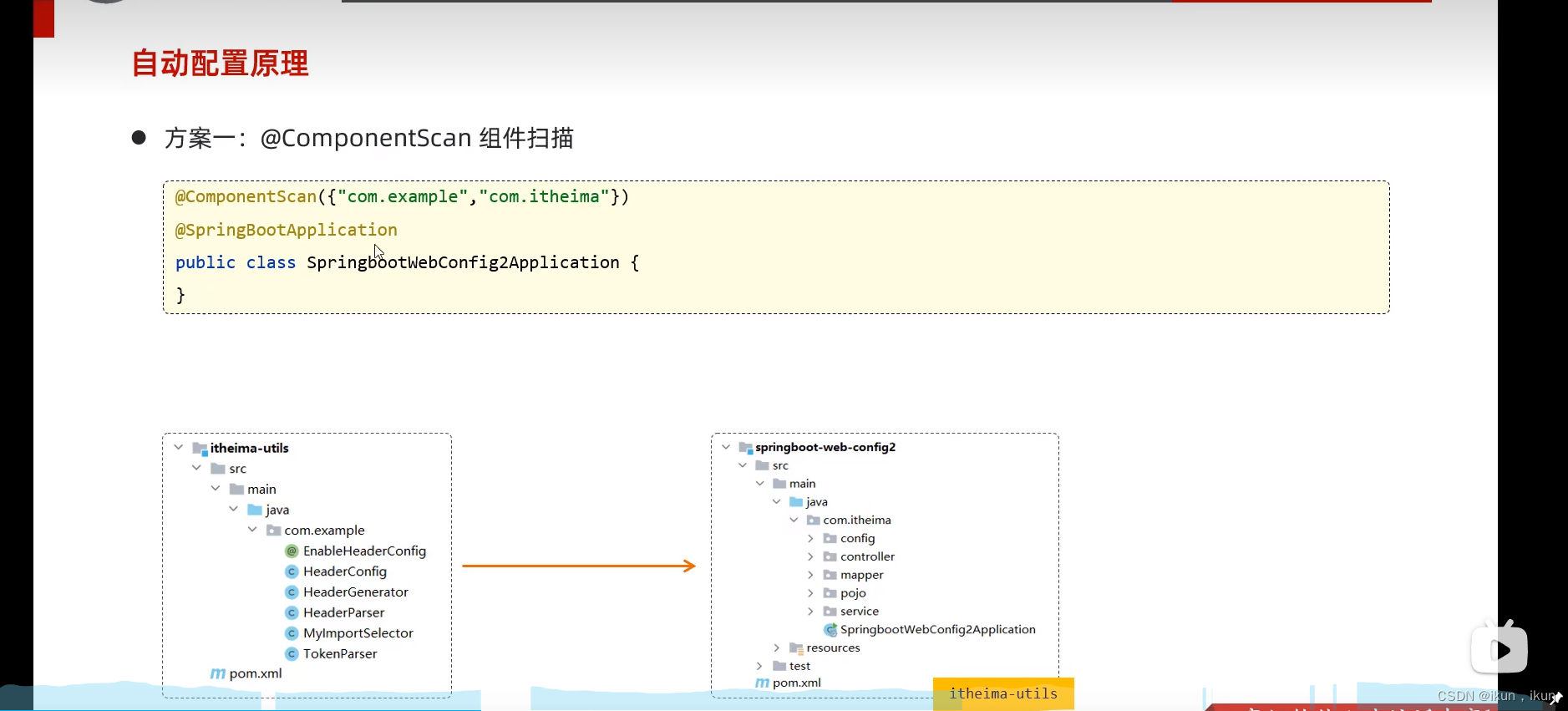Click the EnableHeaderConfig annotation icon
1568x711 pixels.
[x=292, y=551]
